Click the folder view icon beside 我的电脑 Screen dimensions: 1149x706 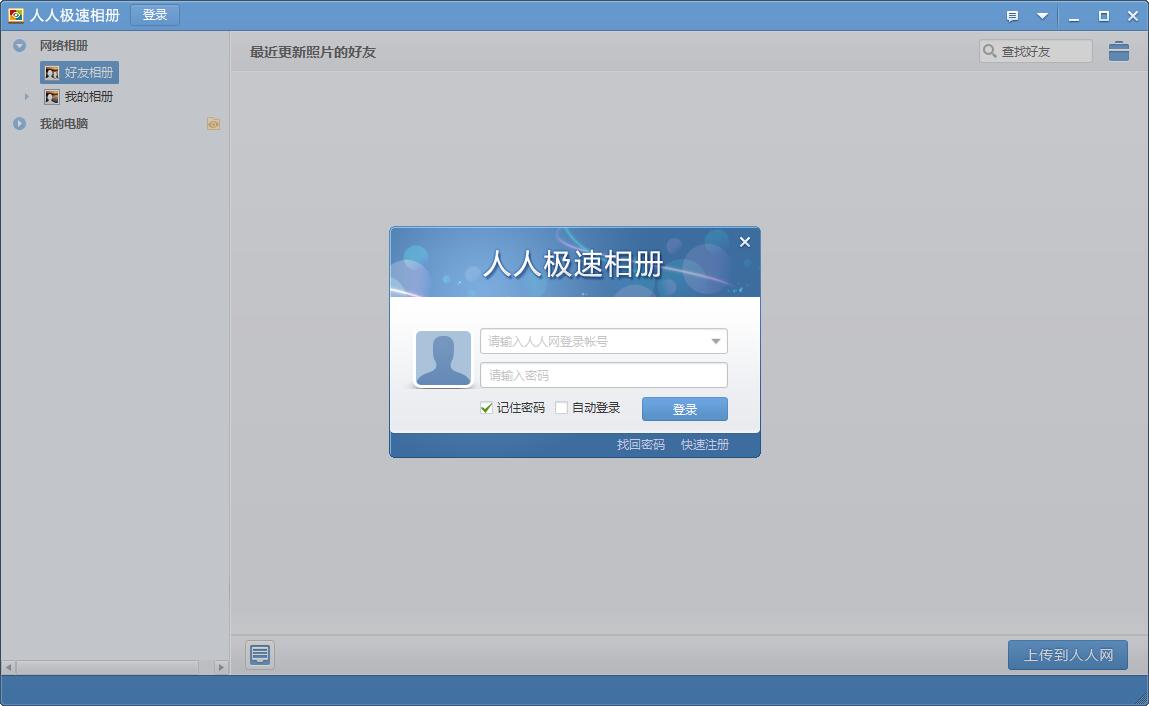[213, 124]
